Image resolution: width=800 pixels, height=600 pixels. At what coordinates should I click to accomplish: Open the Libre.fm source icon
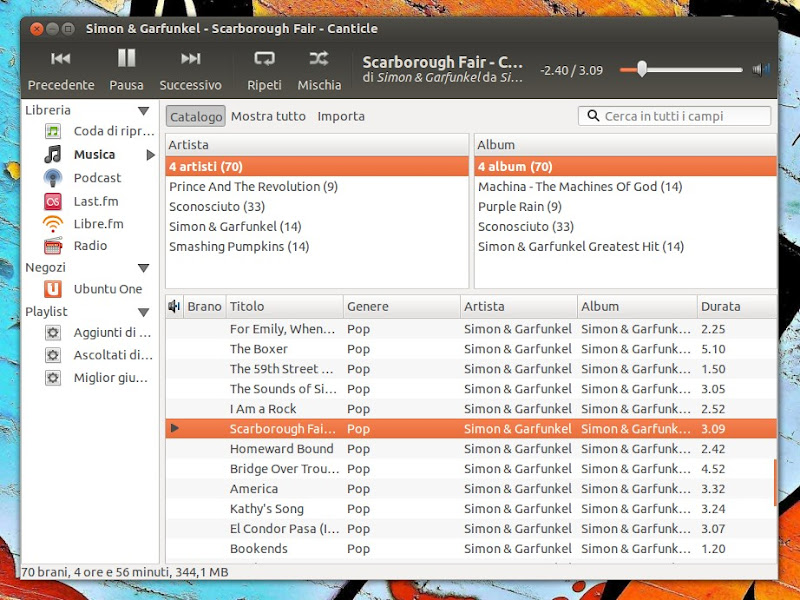tap(53, 224)
